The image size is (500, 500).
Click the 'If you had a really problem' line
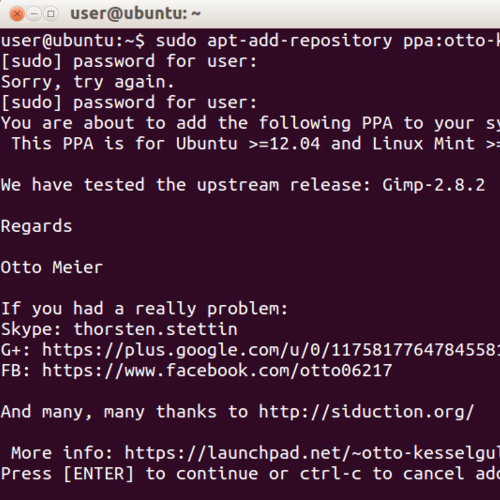click(144, 309)
